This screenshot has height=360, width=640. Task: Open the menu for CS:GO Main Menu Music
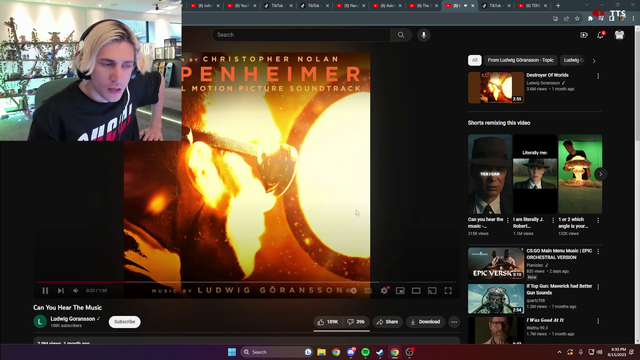tap(598, 252)
